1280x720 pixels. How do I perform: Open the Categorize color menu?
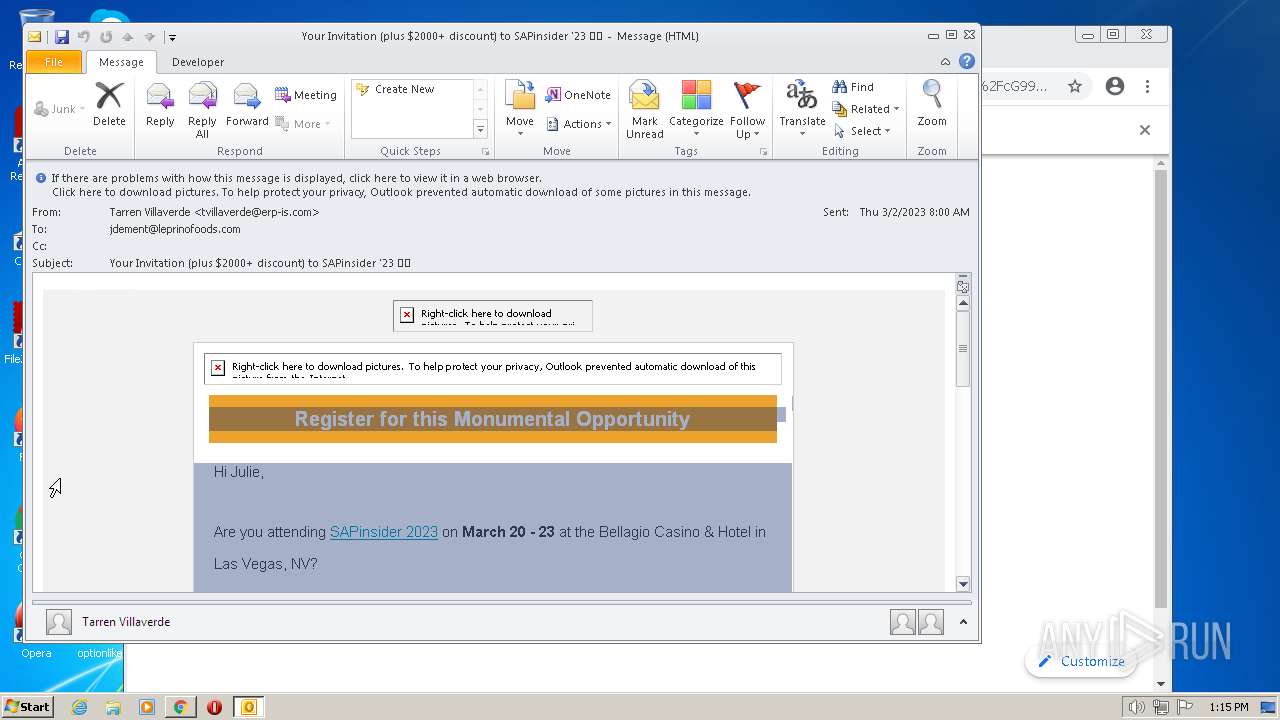[x=696, y=110]
